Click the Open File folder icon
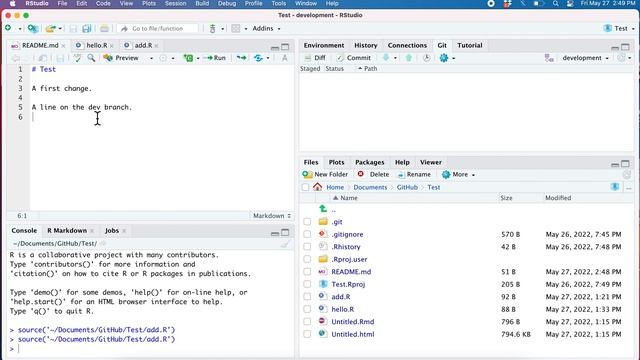Screen dimensions: 640x360 point(50,28)
